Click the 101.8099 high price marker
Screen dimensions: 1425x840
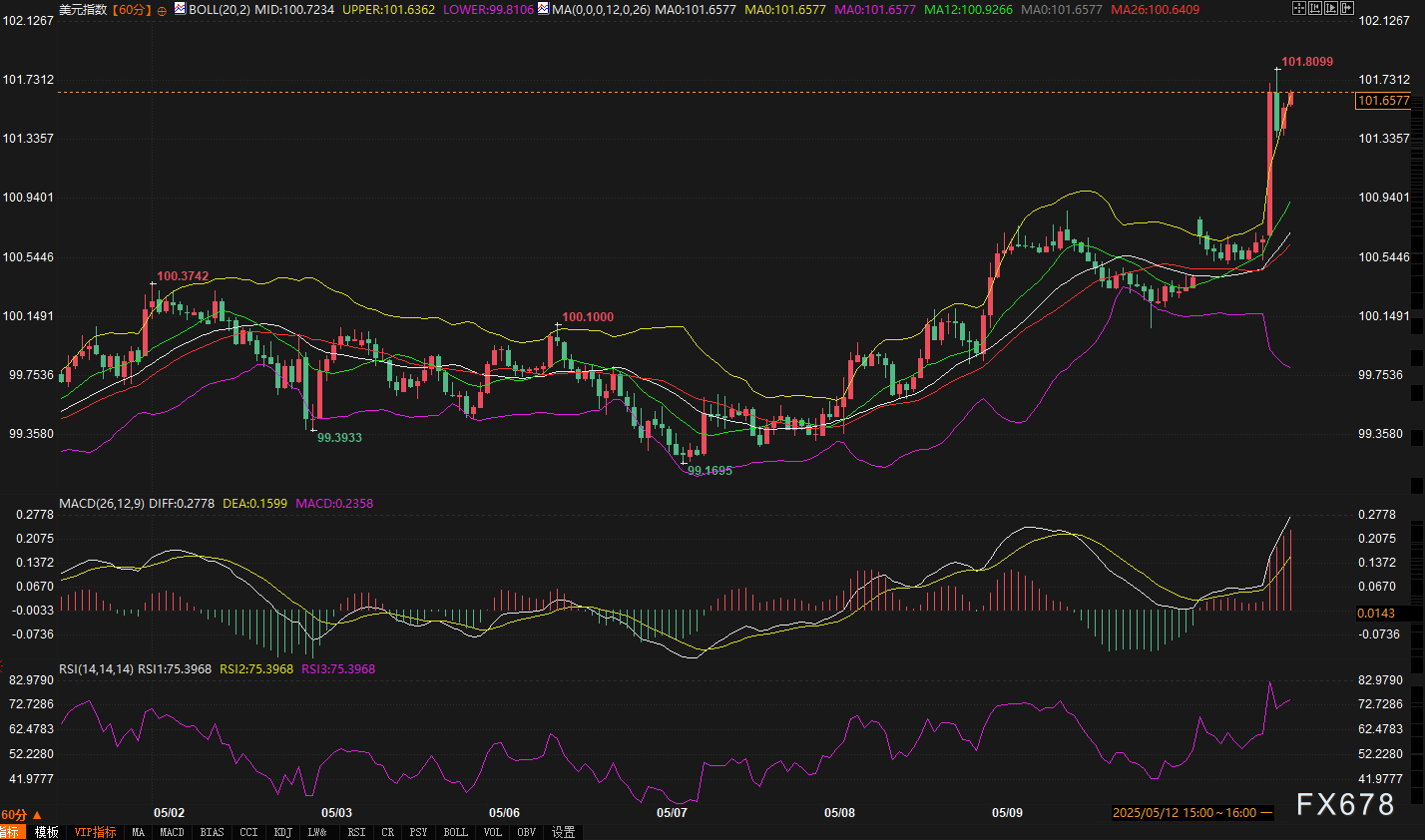tap(1306, 62)
